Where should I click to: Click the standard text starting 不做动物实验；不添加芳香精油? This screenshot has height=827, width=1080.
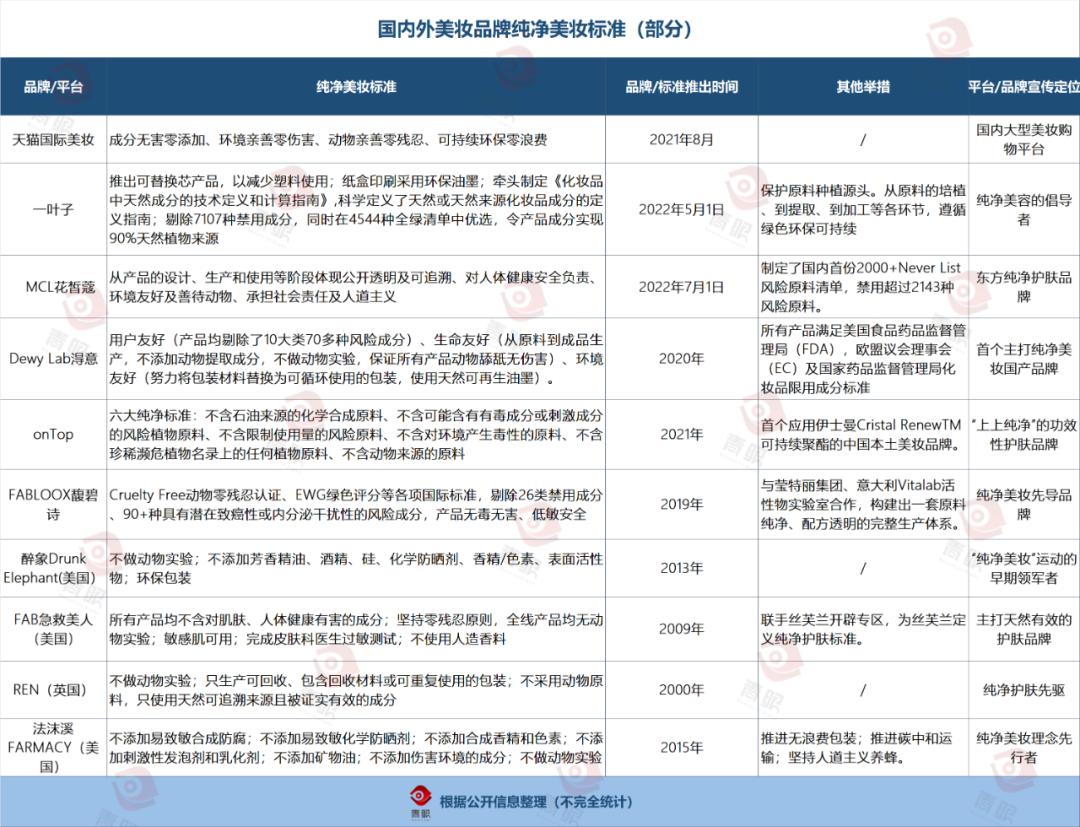tap(356, 568)
